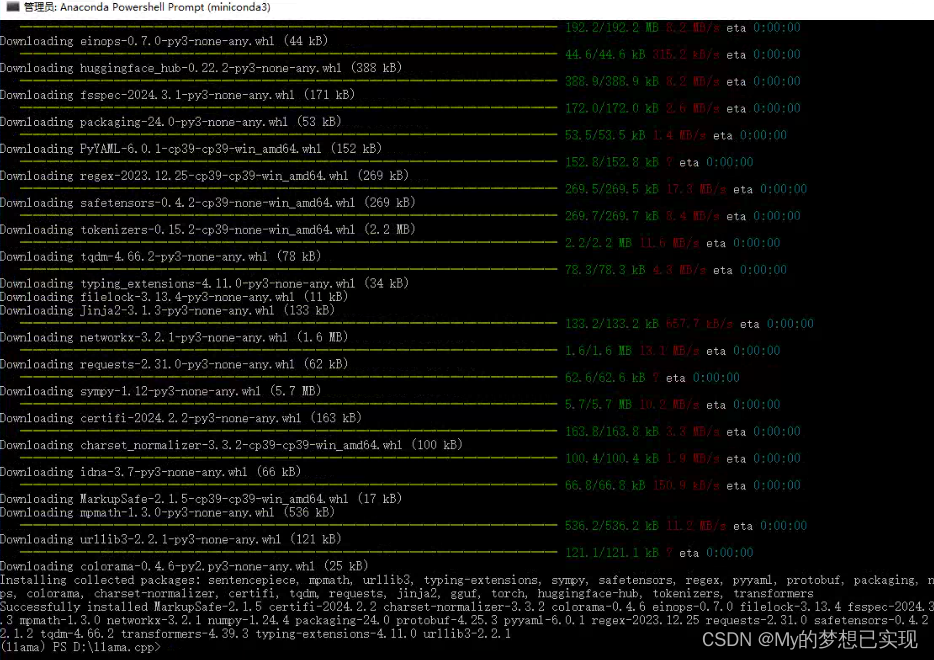Click the '536.2/536.2 kB' progress value
934x660 pixels.
[x=612, y=525]
